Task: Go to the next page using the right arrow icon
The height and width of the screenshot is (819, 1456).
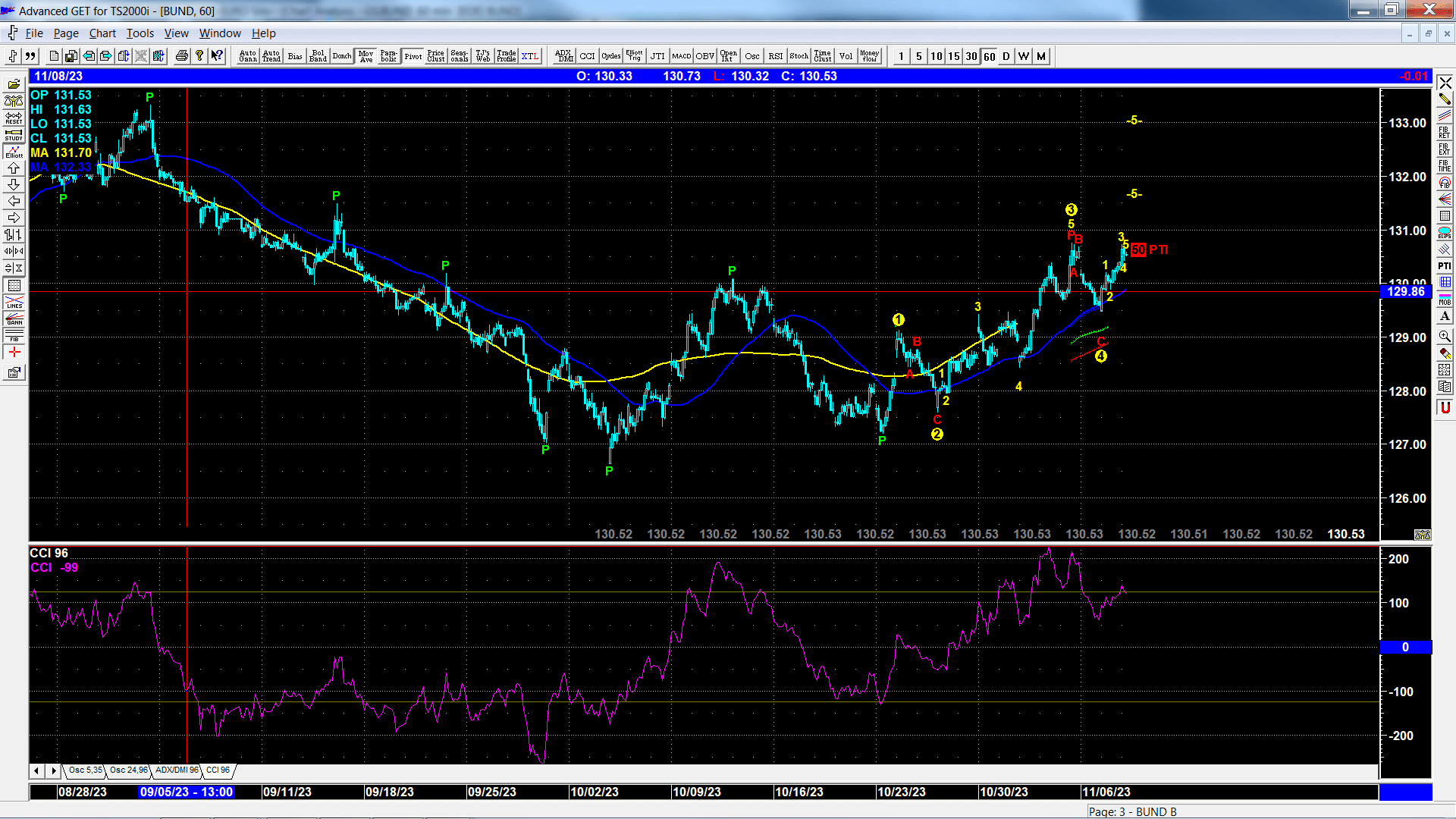Action: (x=106, y=56)
